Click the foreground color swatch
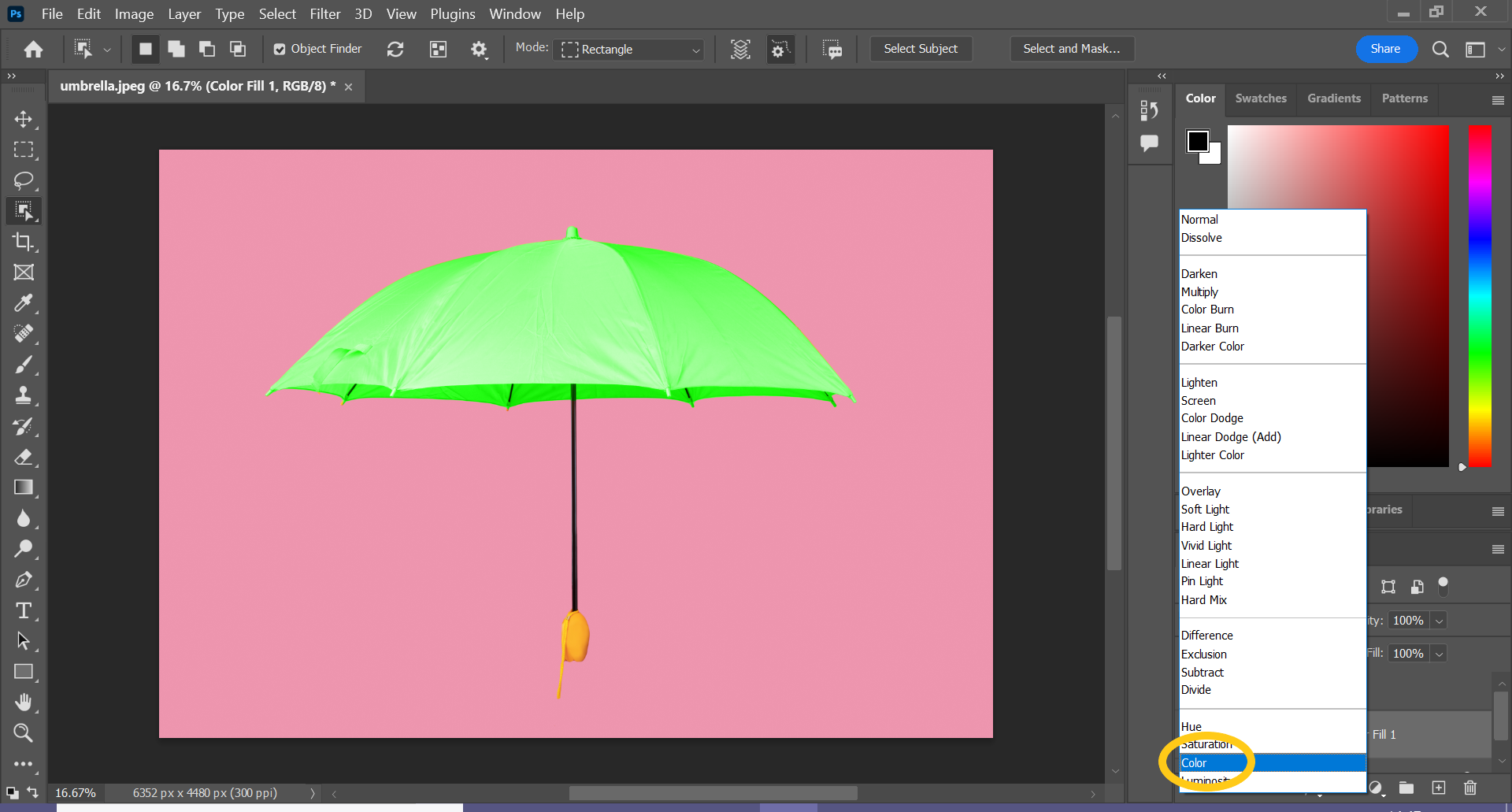Viewport: 1512px width, 812px height. [1198, 141]
